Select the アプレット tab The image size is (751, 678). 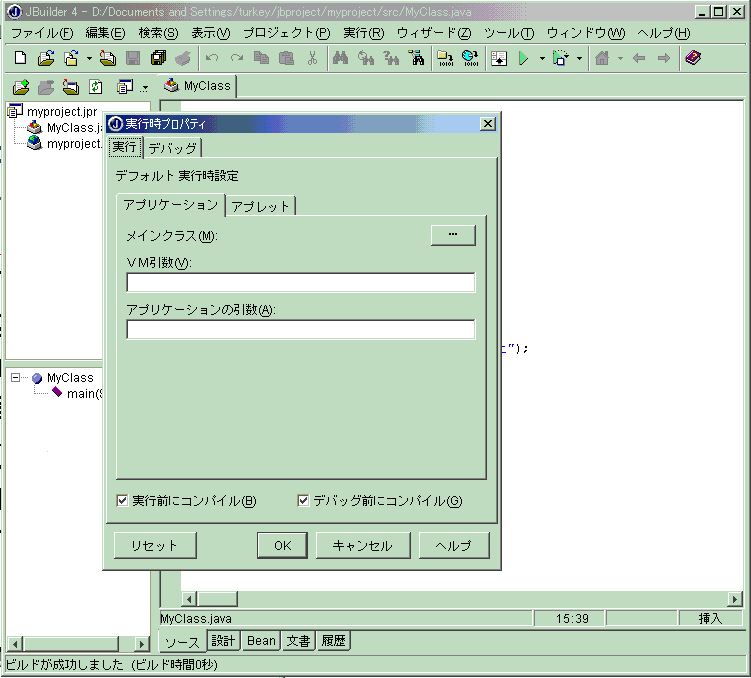coord(260,206)
